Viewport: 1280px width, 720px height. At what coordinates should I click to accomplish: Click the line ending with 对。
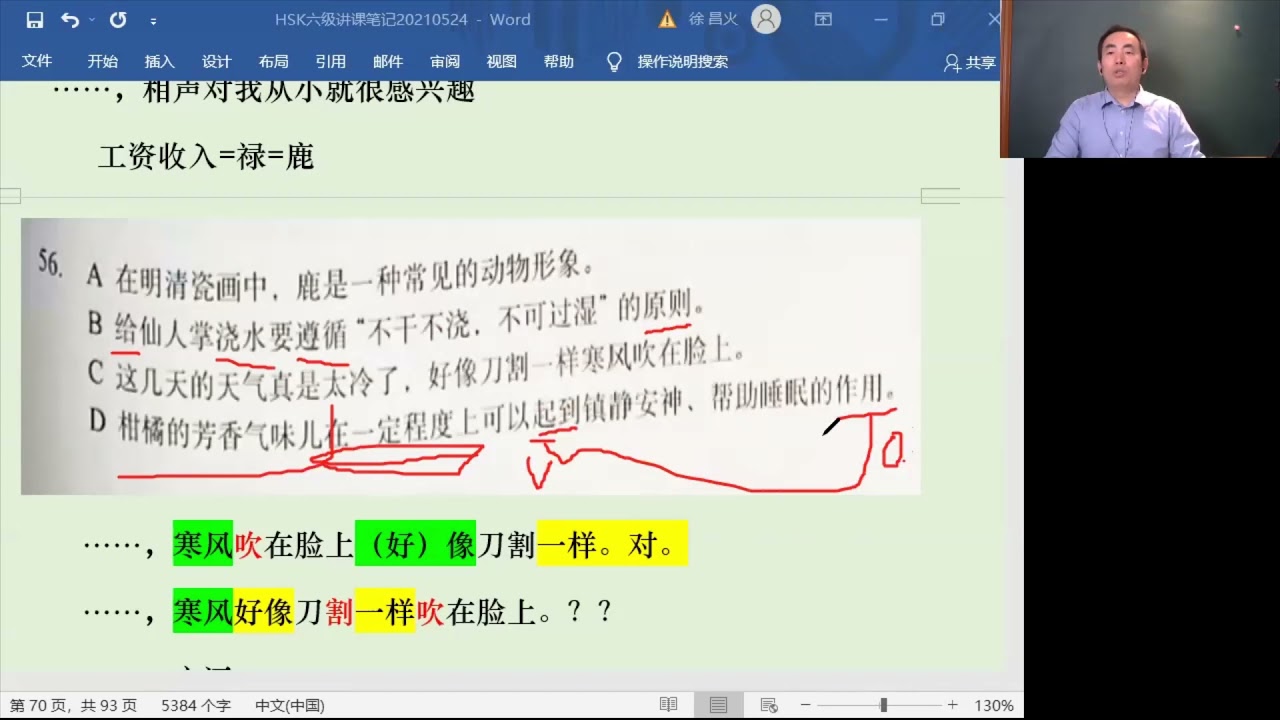click(x=385, y=546)
